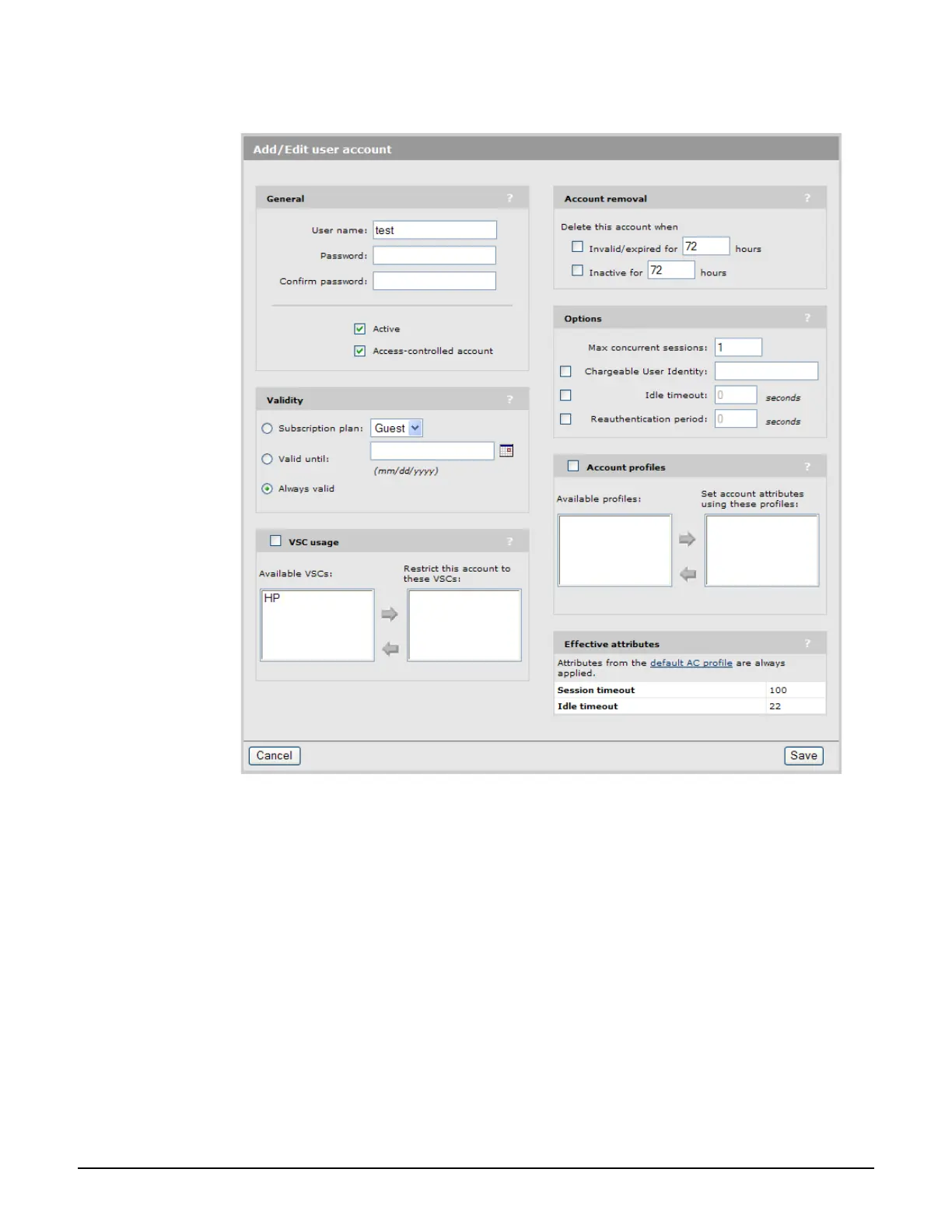Click the Set account attributes profiles list box
Screen dimensions: 952x1232
[x=762, y=550]
